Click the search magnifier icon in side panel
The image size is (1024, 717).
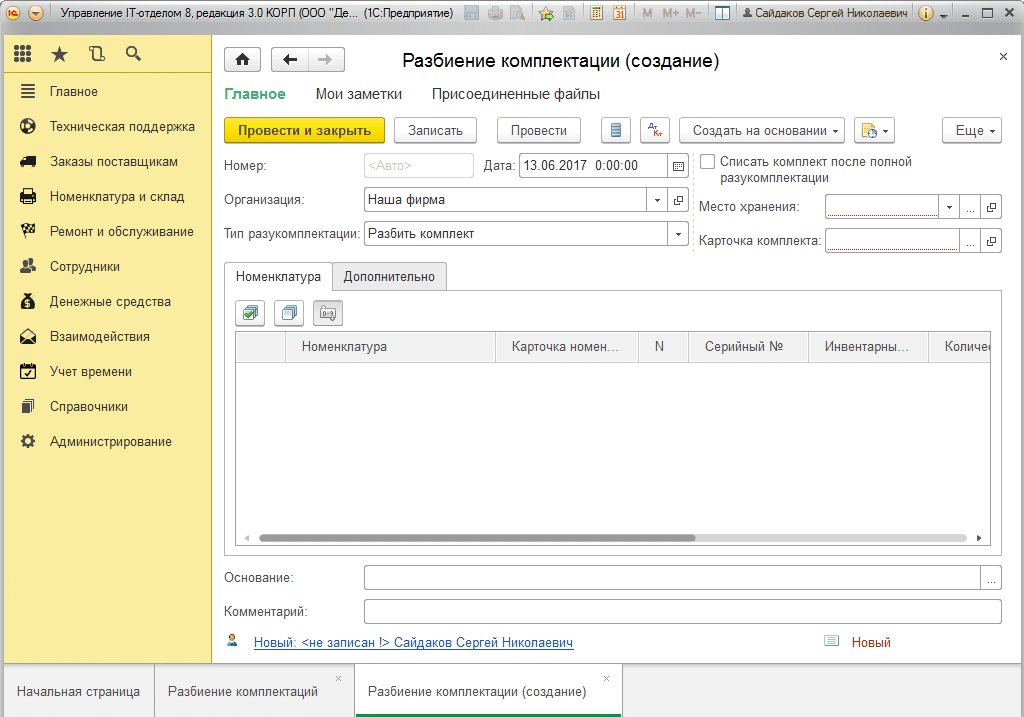[133, 54]
